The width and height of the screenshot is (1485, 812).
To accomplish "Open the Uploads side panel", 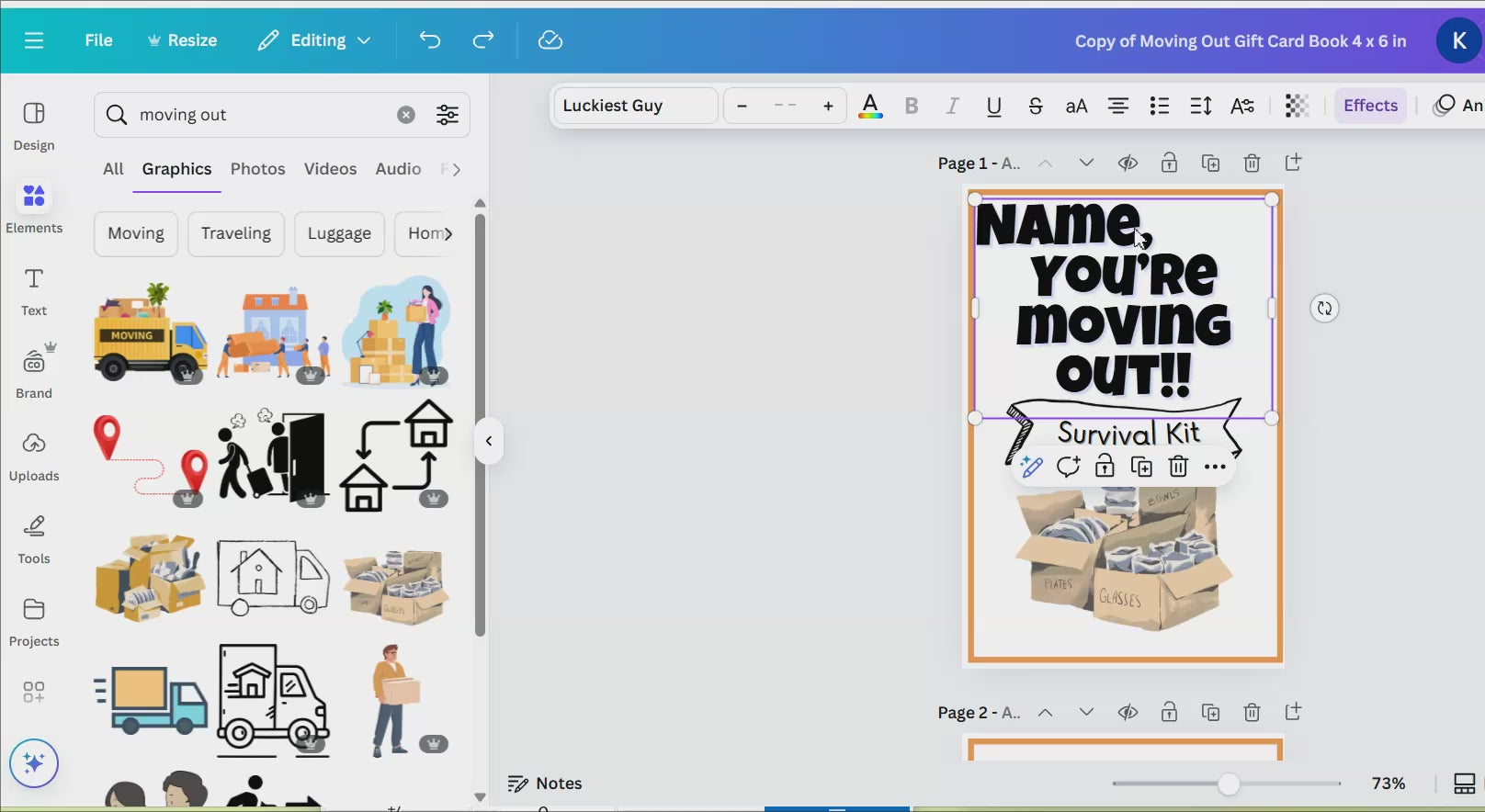I will [x=34, y=457].
